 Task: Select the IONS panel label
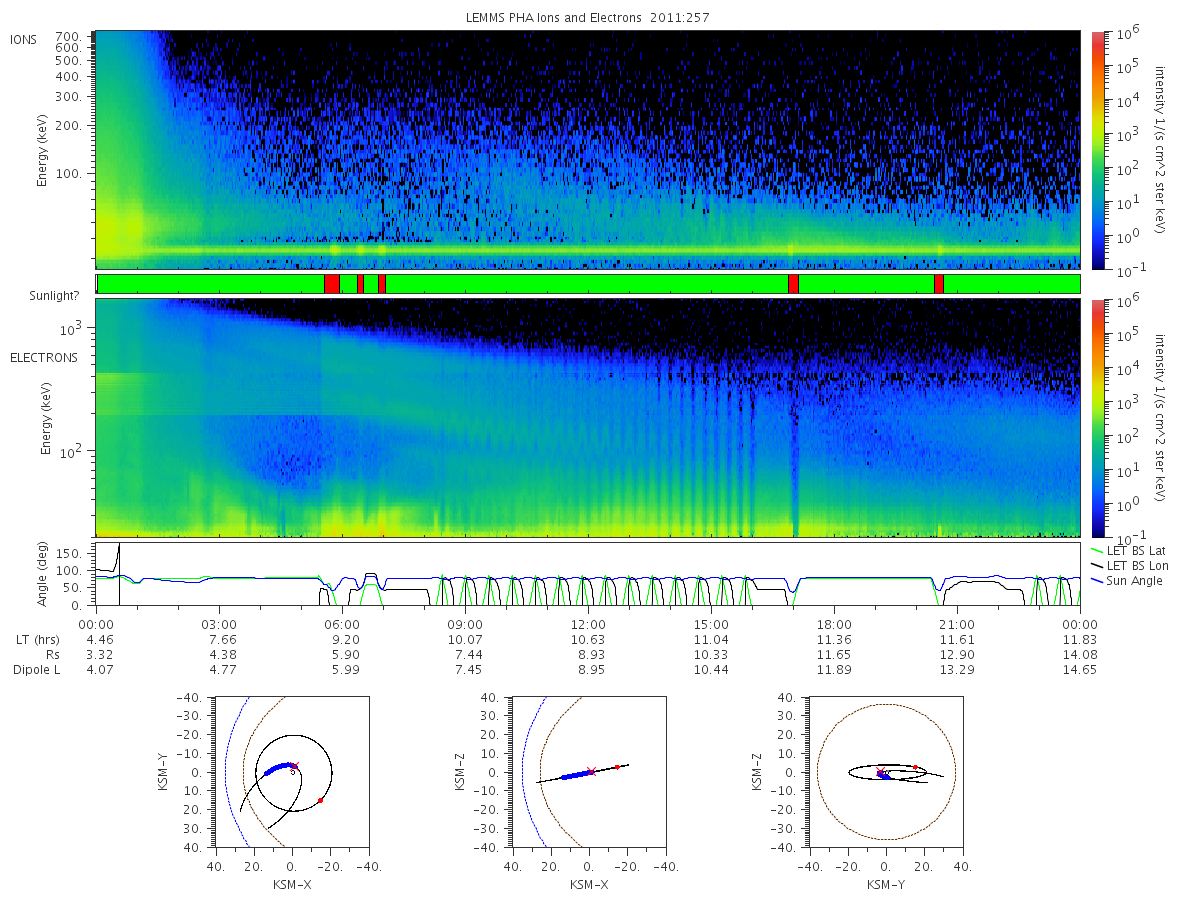point(23,40)
